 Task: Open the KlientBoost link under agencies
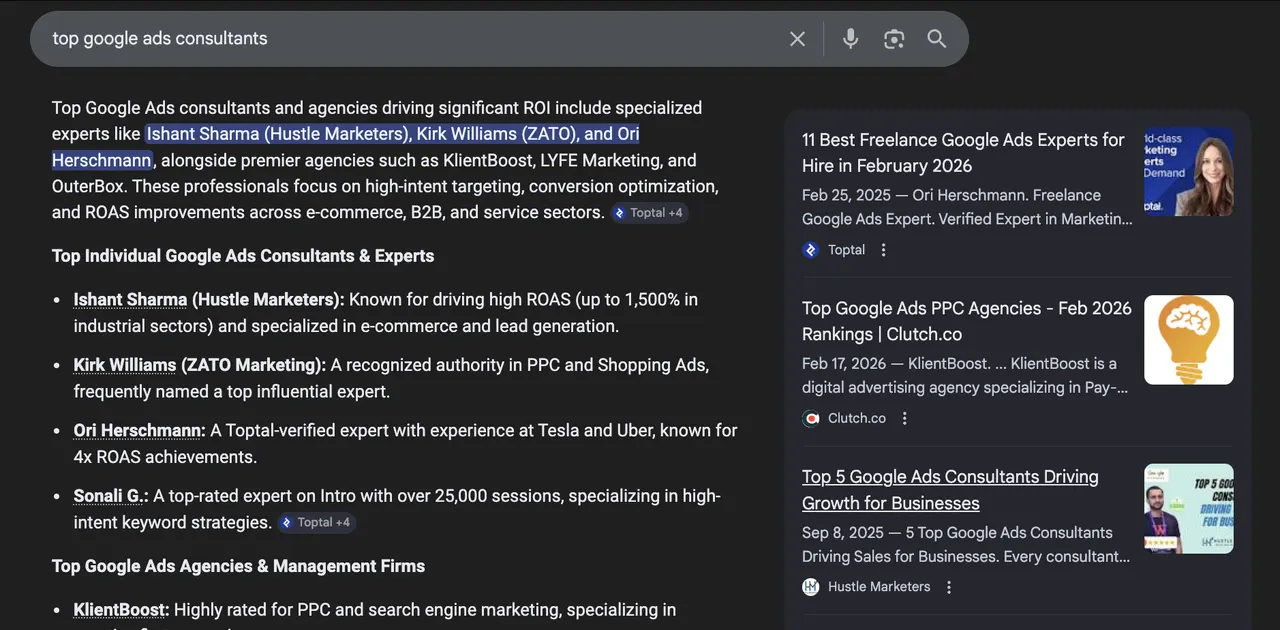121,609
